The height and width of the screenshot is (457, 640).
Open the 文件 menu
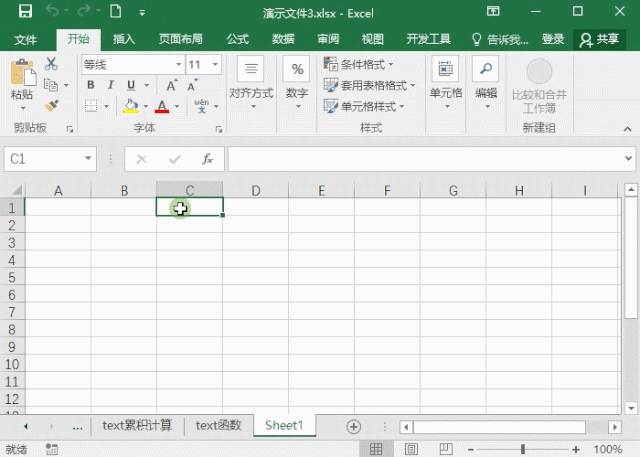[x=25, y=40]
